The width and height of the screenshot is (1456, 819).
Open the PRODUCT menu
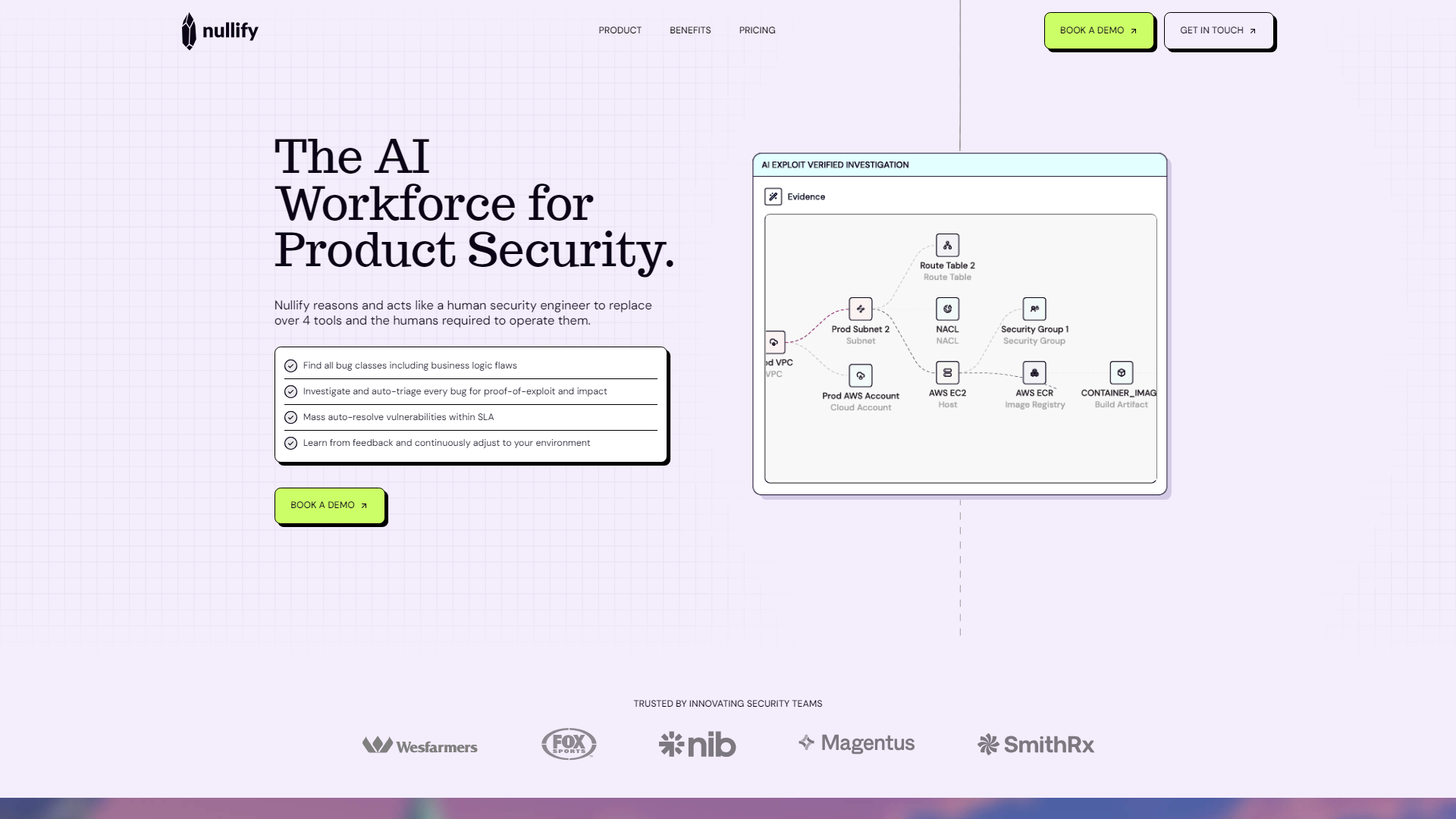pos(620,30)
